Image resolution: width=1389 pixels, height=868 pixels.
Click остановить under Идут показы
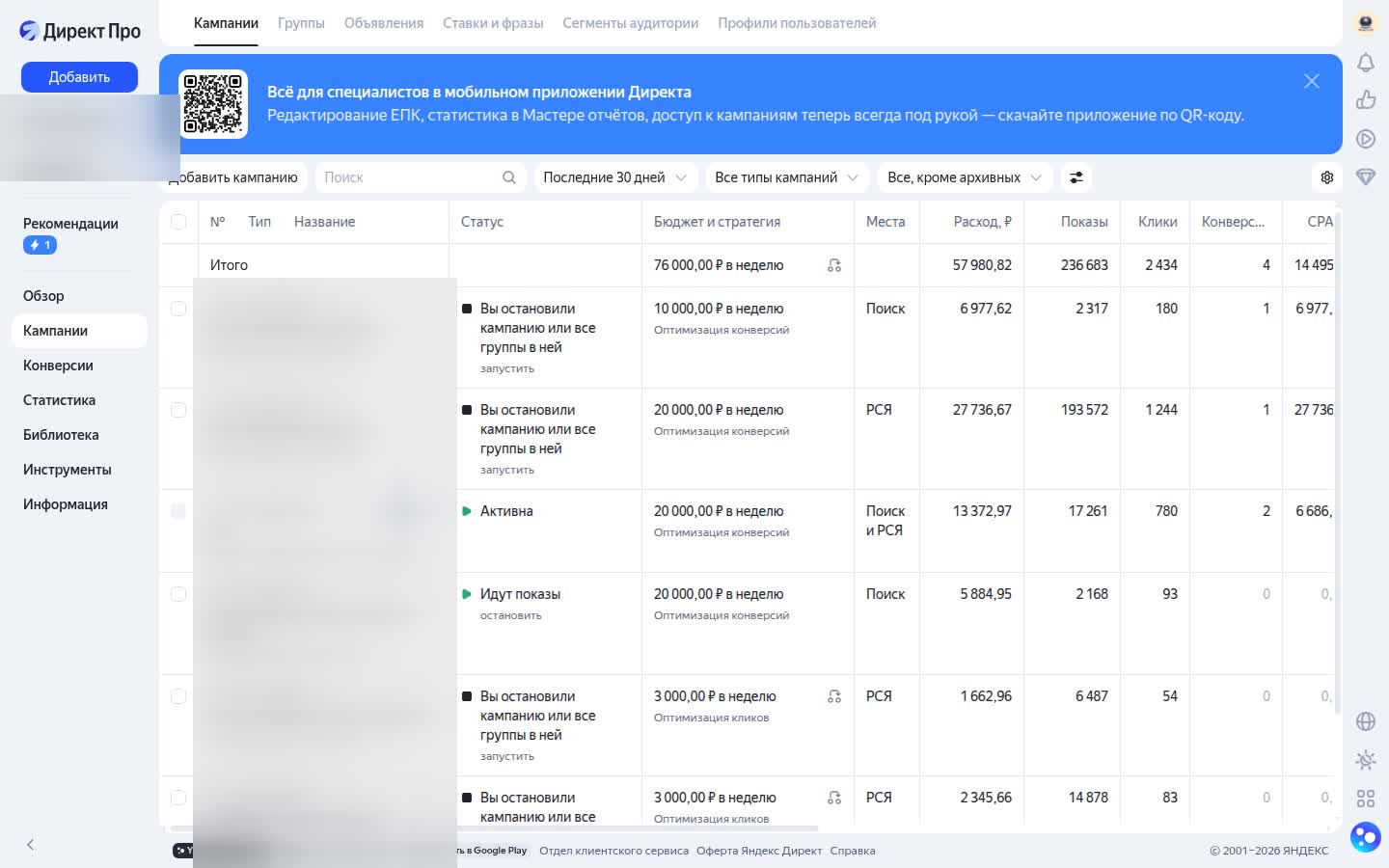511,615
